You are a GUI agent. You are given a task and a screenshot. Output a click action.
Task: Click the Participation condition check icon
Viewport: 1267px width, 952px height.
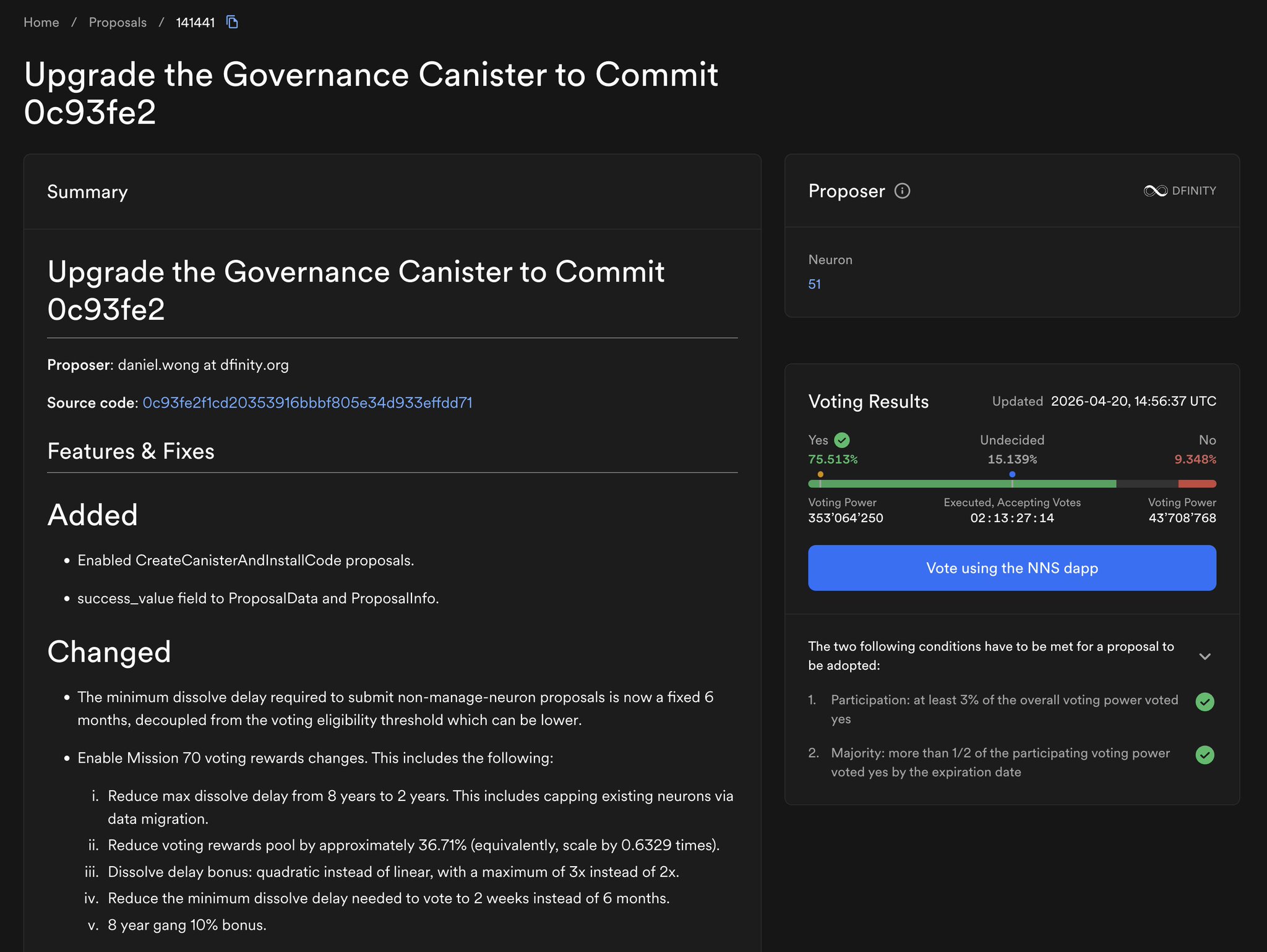pos(1205,702)
